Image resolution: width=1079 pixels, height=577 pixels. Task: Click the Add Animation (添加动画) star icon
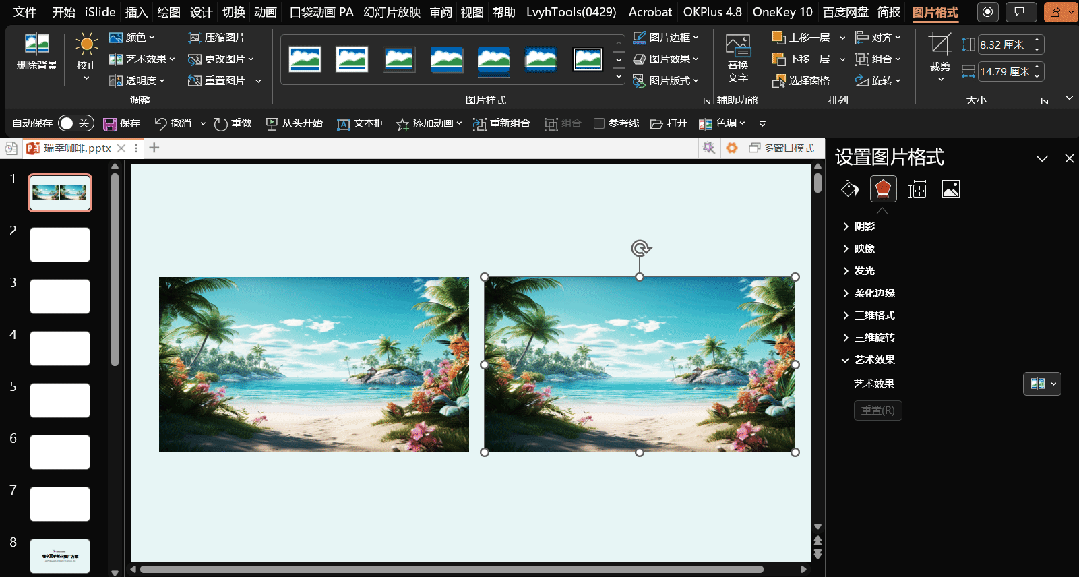pos(403,124)
